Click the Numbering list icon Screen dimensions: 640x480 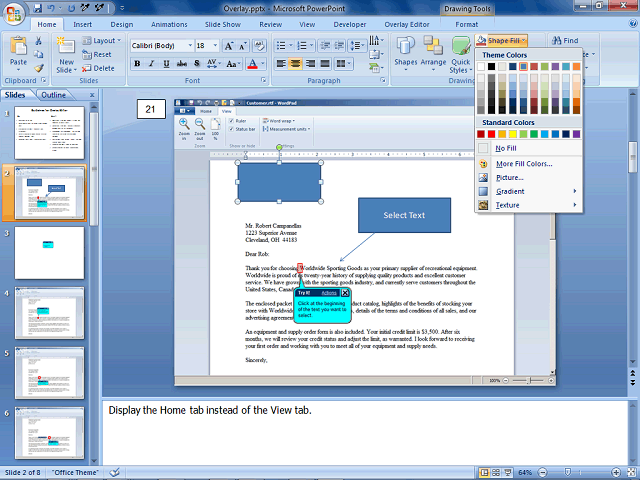301,46
